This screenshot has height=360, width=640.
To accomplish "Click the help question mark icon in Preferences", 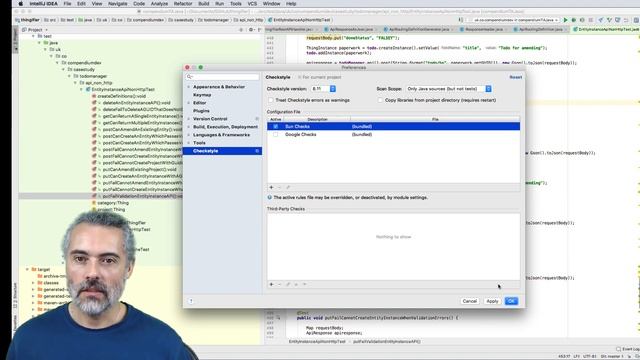I will click(x=191, y=301).
